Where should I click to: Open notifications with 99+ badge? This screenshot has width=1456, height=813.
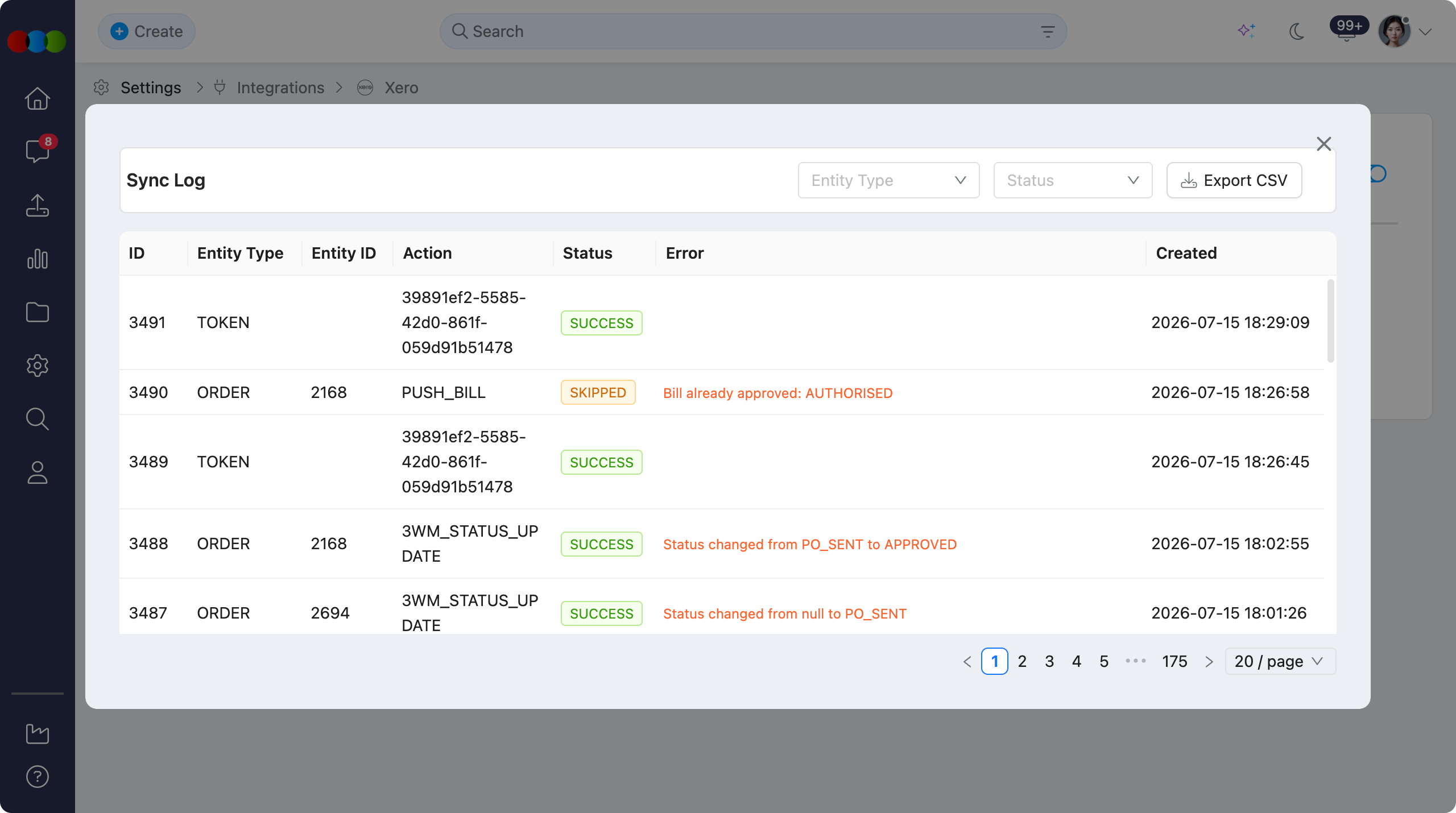click(x=1347, y=30)
